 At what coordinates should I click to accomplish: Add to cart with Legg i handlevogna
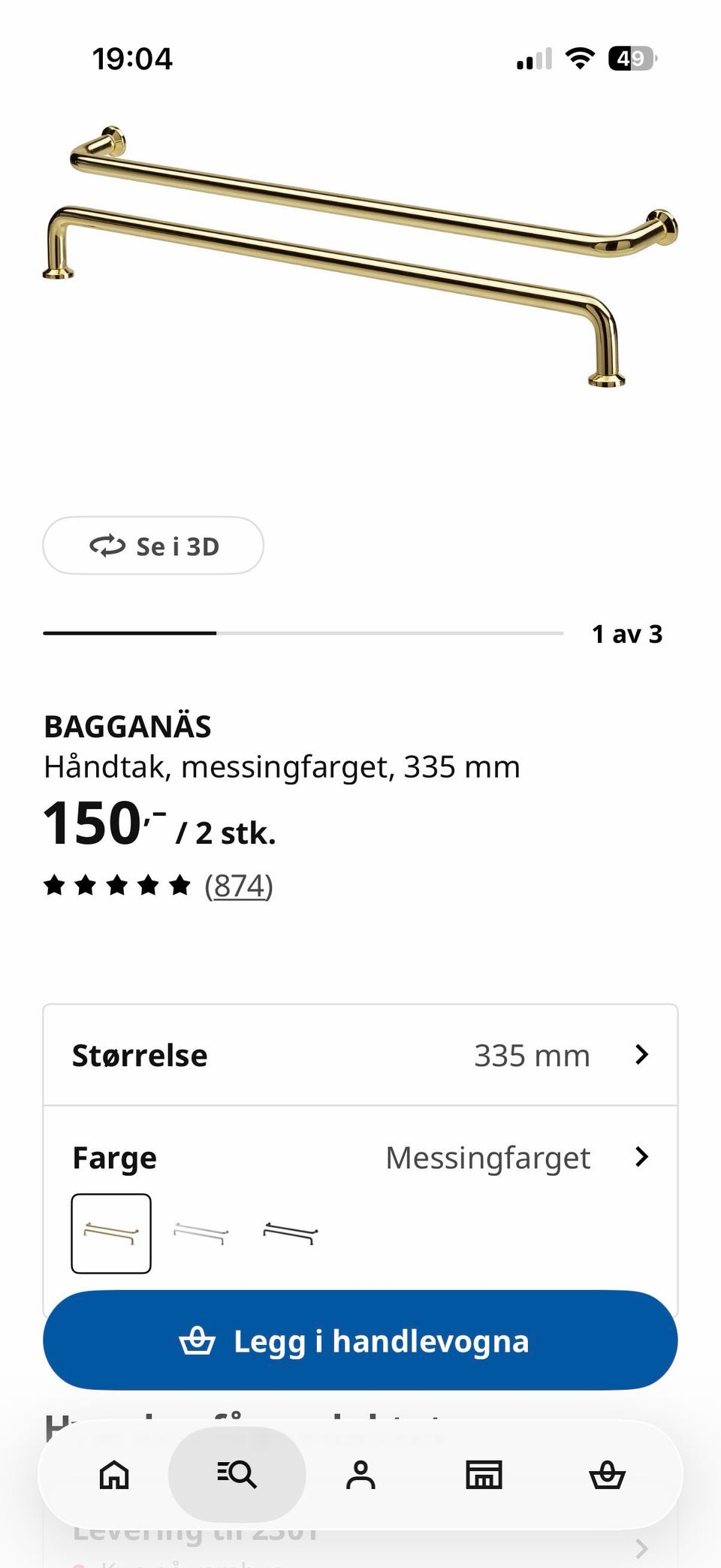tap(360, 1340)
